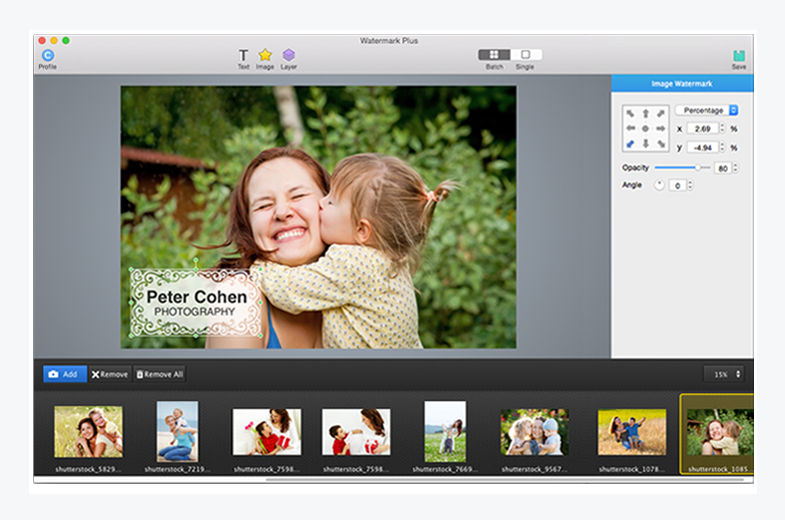Align watermark to top-left arrow
785x520 pixels.
click(x=631, y=114)
